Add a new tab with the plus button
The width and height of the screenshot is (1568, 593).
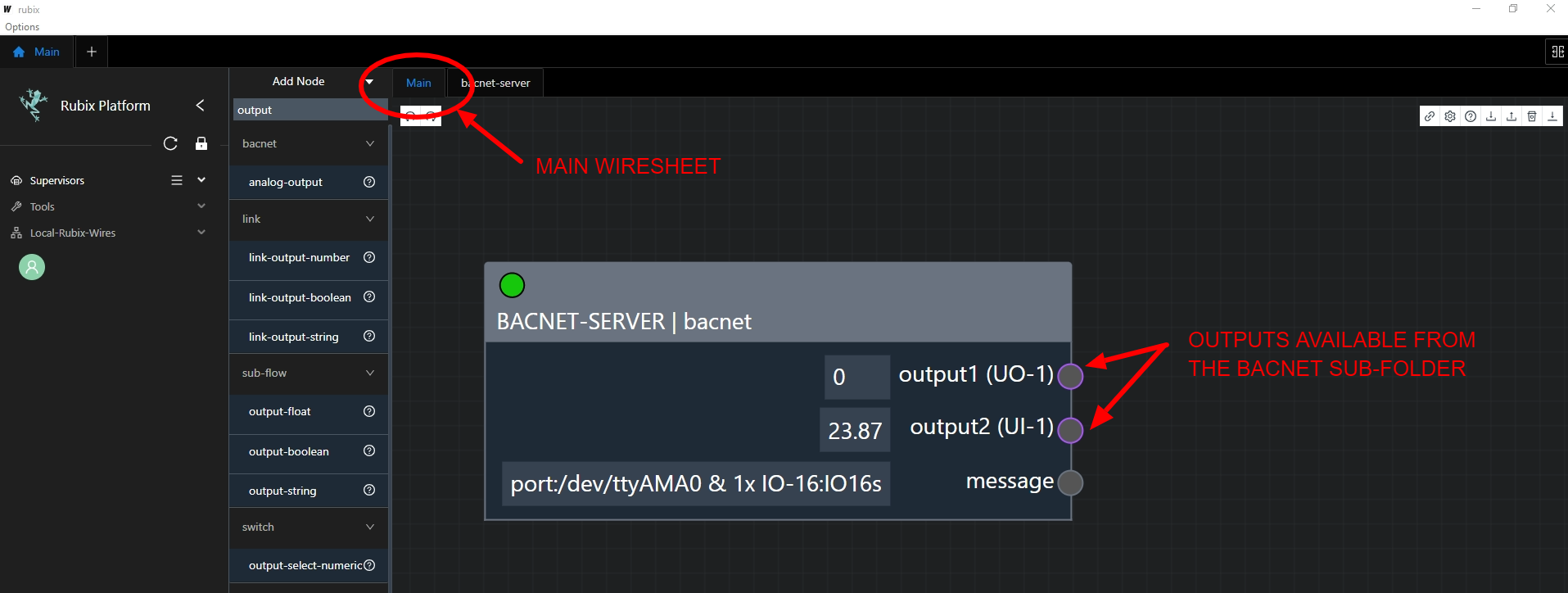click(x=92, y=52)
